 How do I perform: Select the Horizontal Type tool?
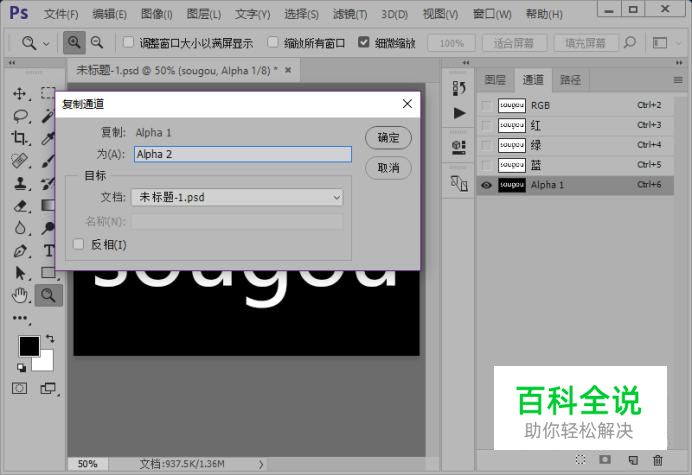(x=49, y=251)
